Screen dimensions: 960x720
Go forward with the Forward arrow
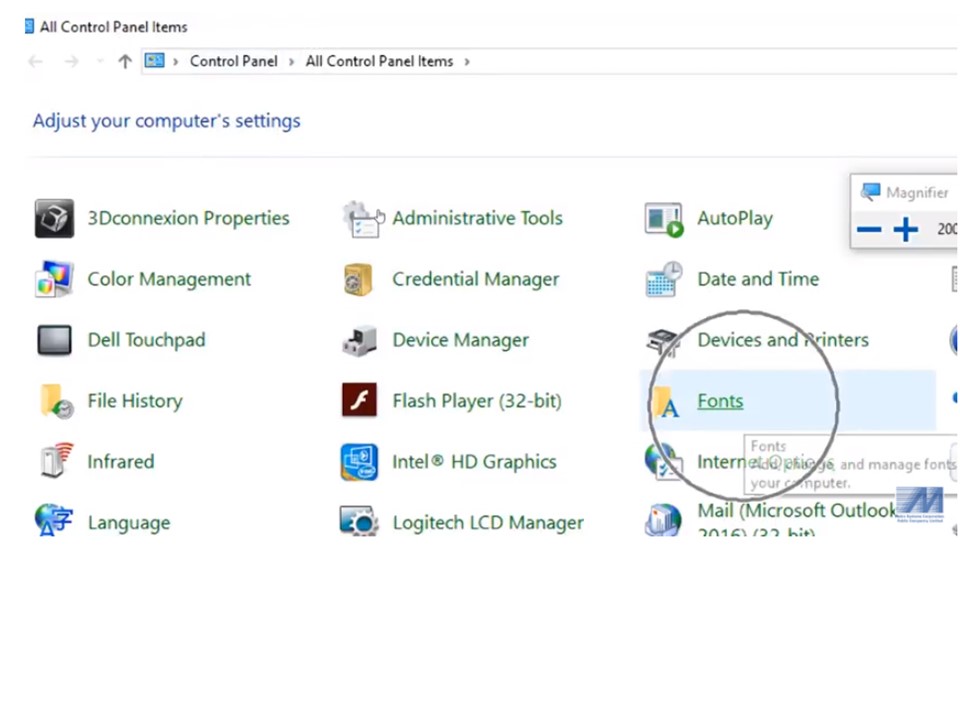tap(72, 61)
